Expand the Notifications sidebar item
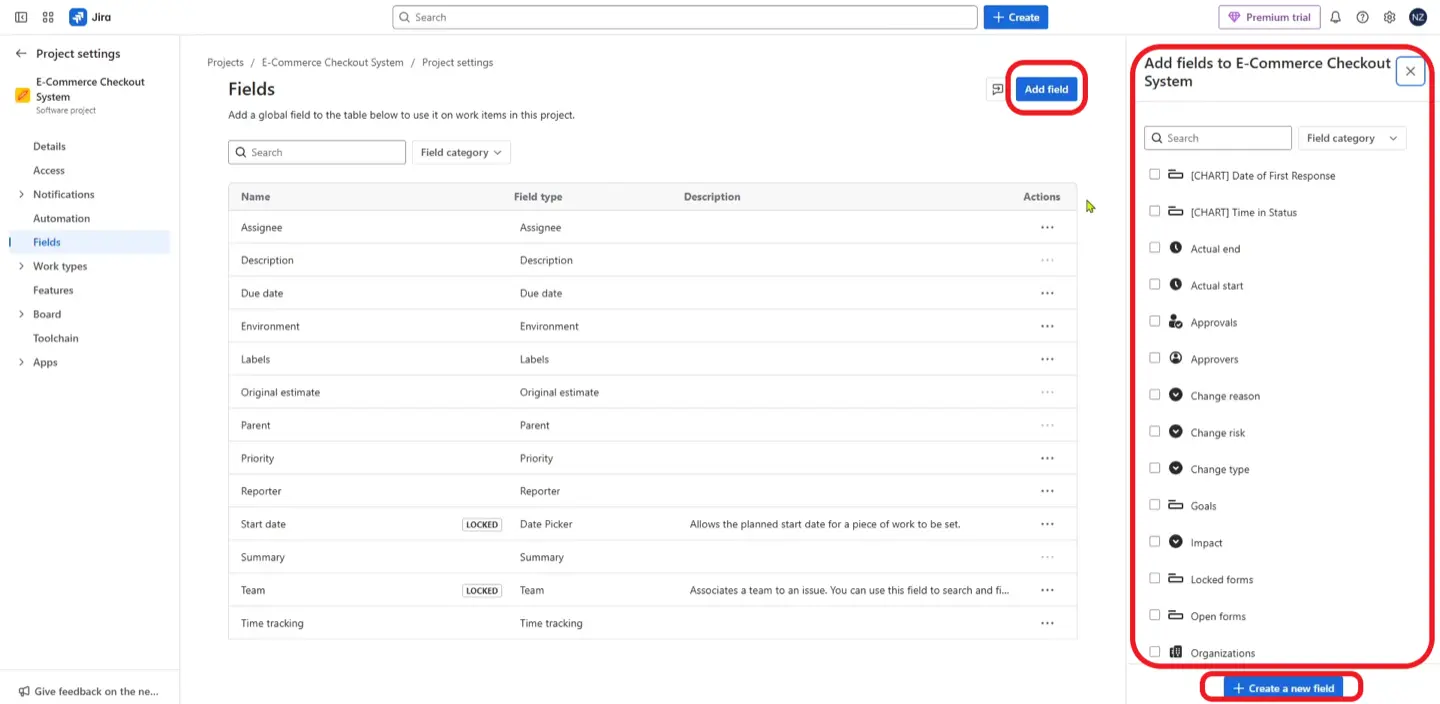 pyautogui.click(x=21, y=194)
